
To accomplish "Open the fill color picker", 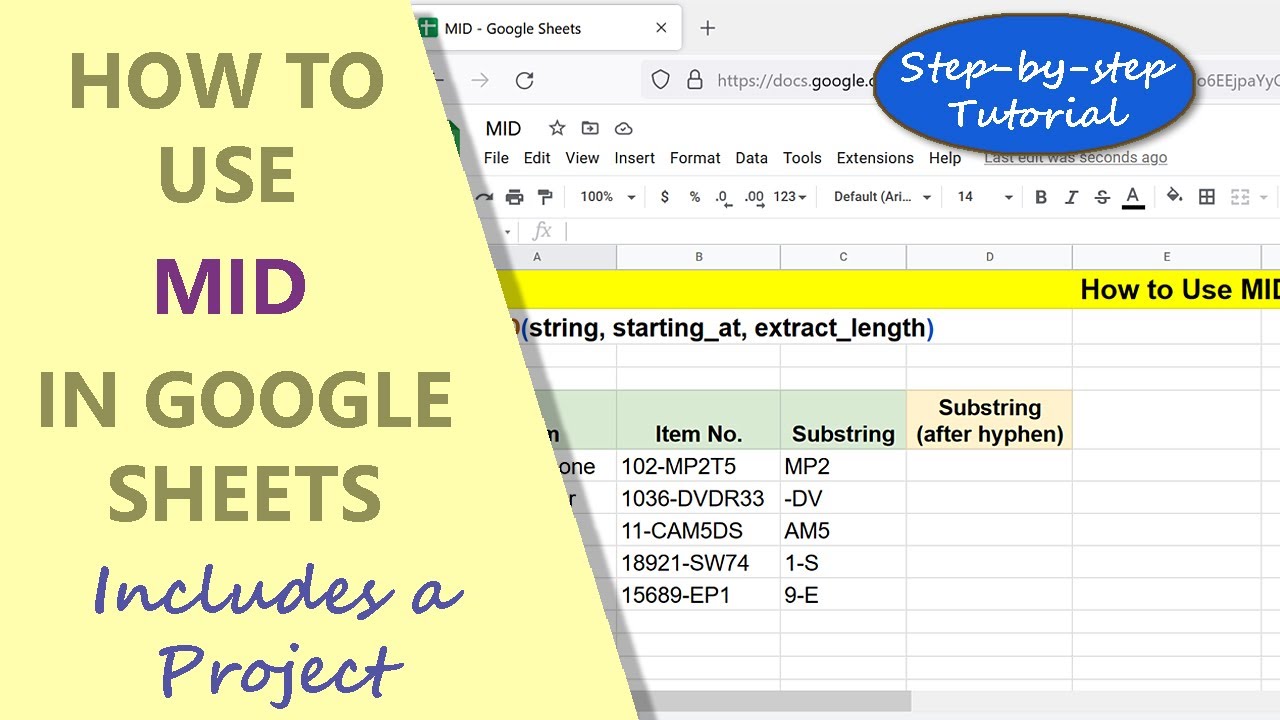I will (1175, 197).
